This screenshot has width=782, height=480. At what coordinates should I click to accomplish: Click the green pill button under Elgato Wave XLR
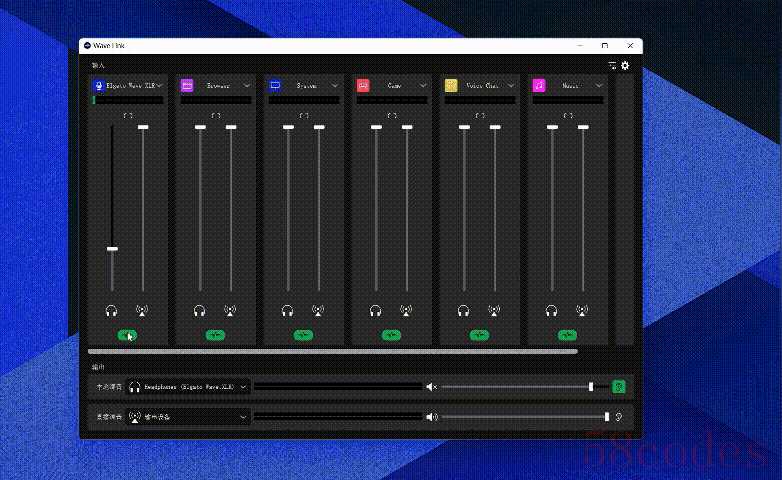pyautogui.click(x=127, y=335)
